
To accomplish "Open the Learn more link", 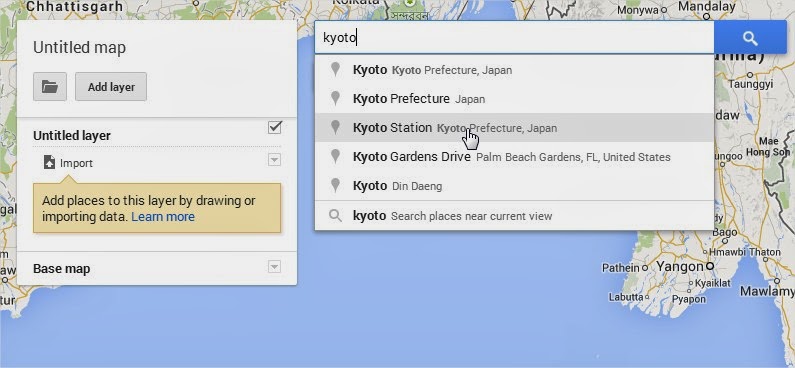I will pyautogui.click(x=163, y=217).
